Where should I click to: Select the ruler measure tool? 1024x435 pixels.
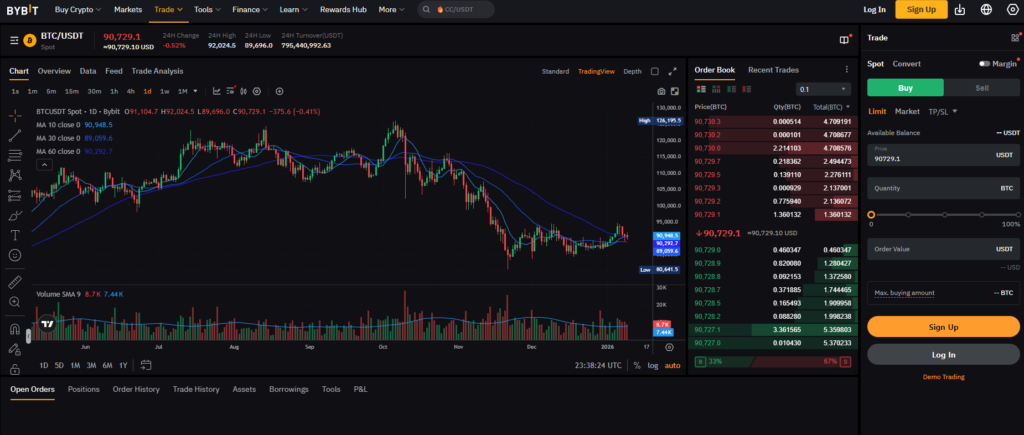coord(15,282)
